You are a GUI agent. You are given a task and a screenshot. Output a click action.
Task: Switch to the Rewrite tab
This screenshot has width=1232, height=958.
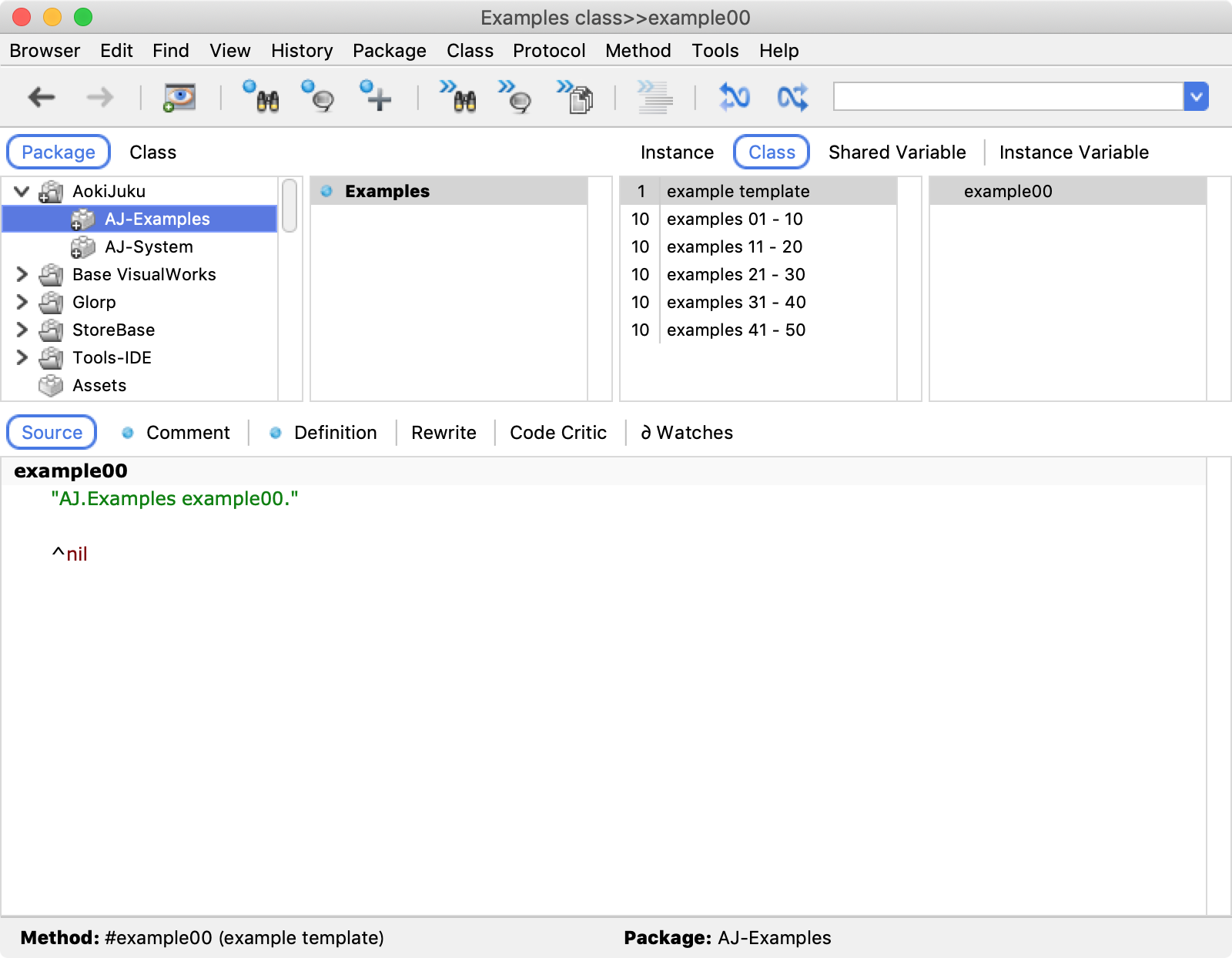point(444,432)
